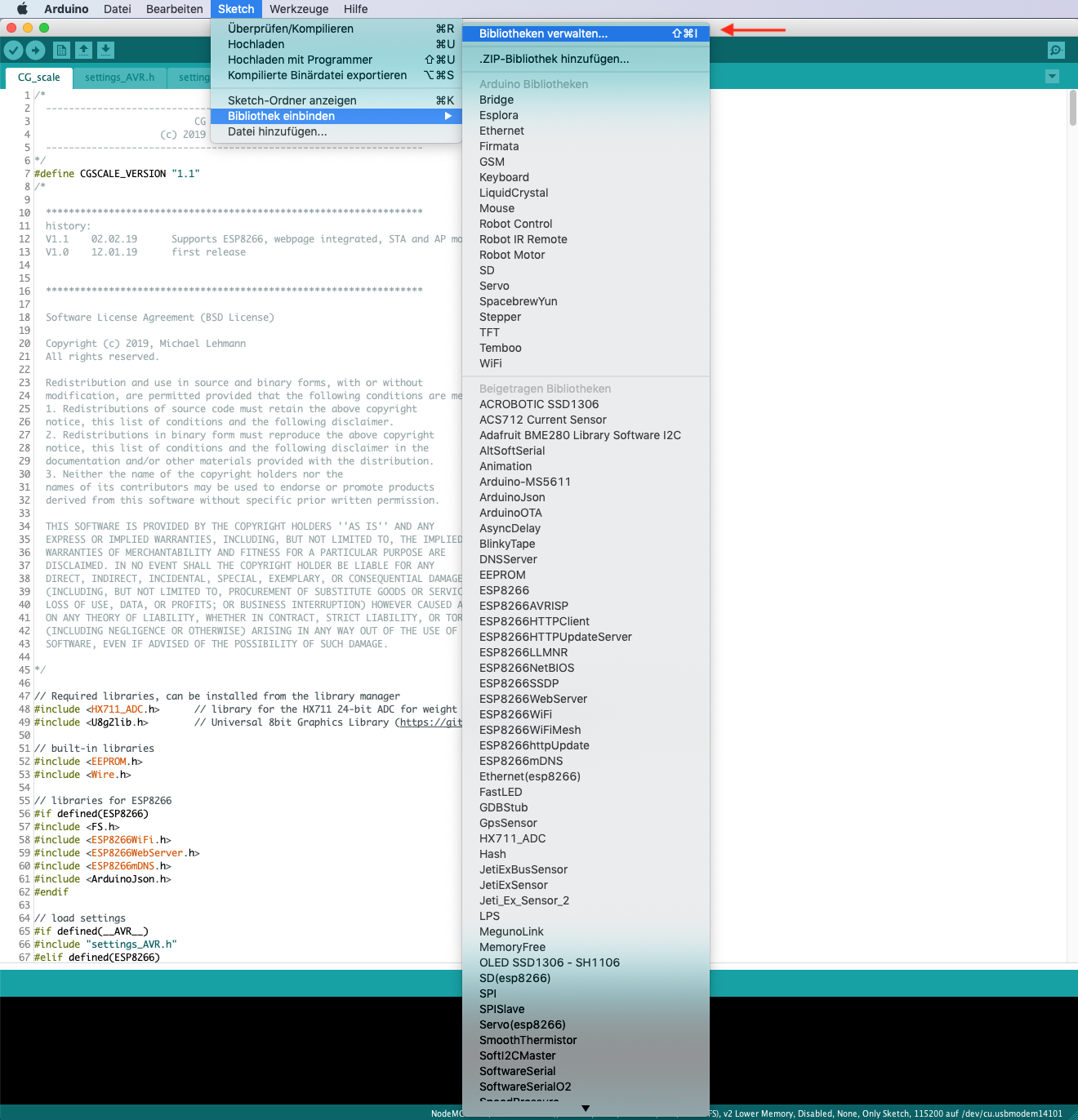Create a new sketch with the New icon
1078x1120 pixels.
[61, 51]
